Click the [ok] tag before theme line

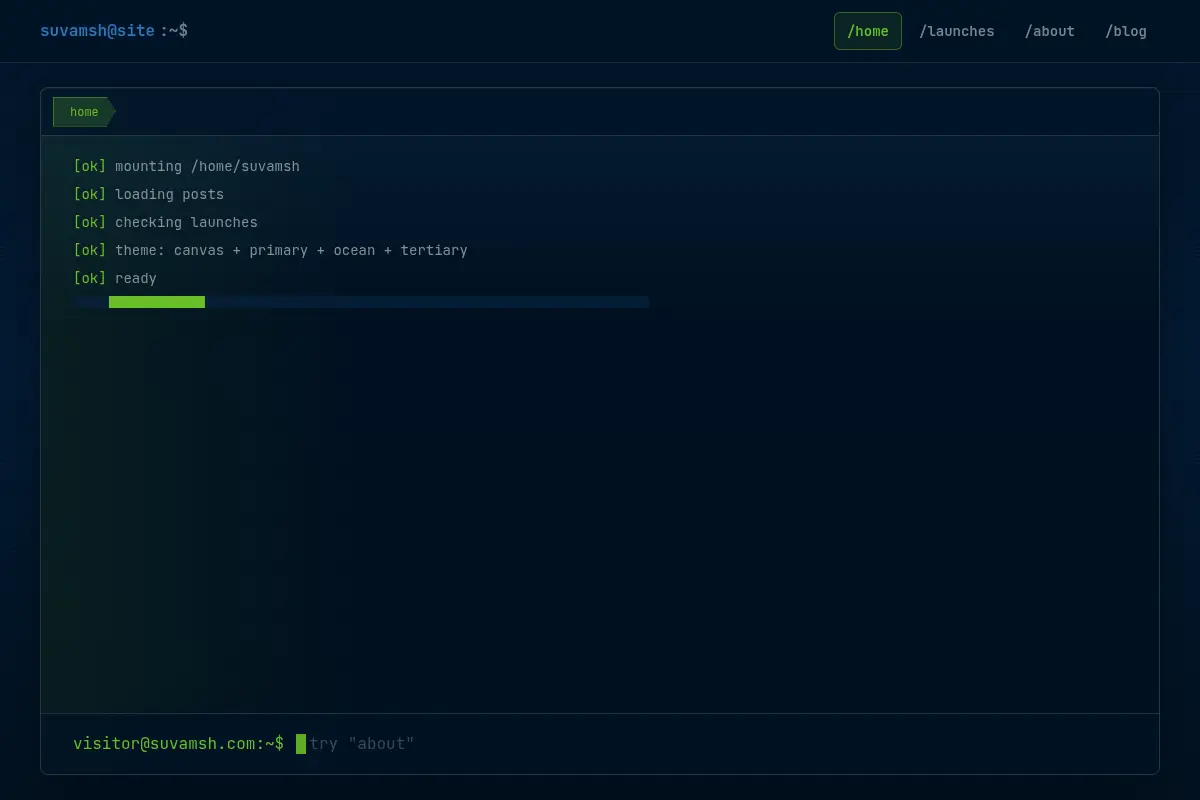pos(89,250)
